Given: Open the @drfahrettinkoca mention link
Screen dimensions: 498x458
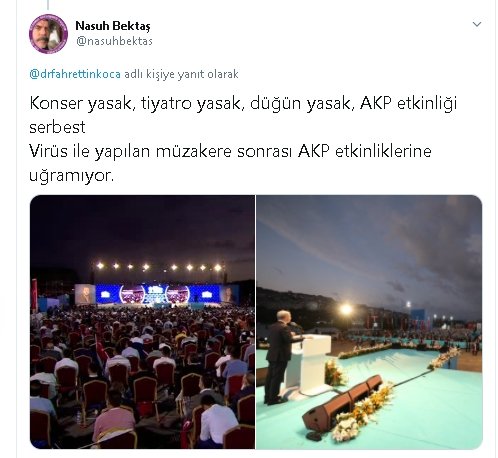Looking at the screenshot, I should pyautogui.click(x=75, y=74).
